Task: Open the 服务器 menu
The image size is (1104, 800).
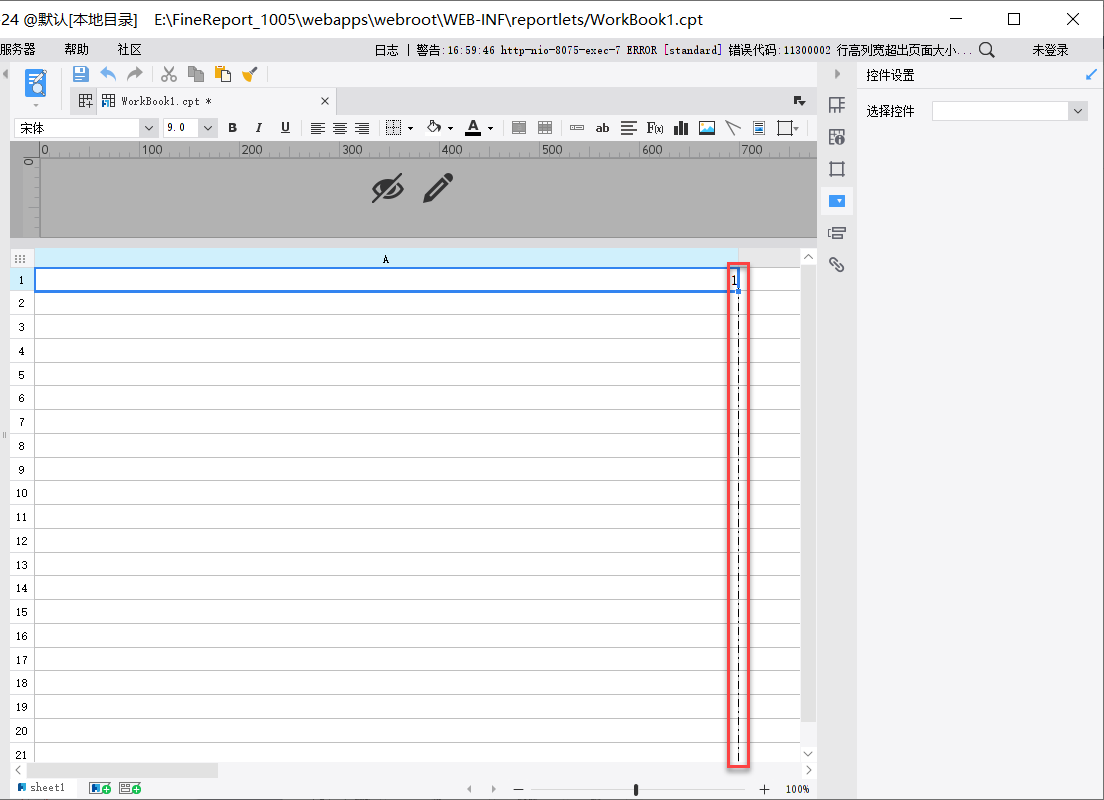Action: tap(18, 49)
